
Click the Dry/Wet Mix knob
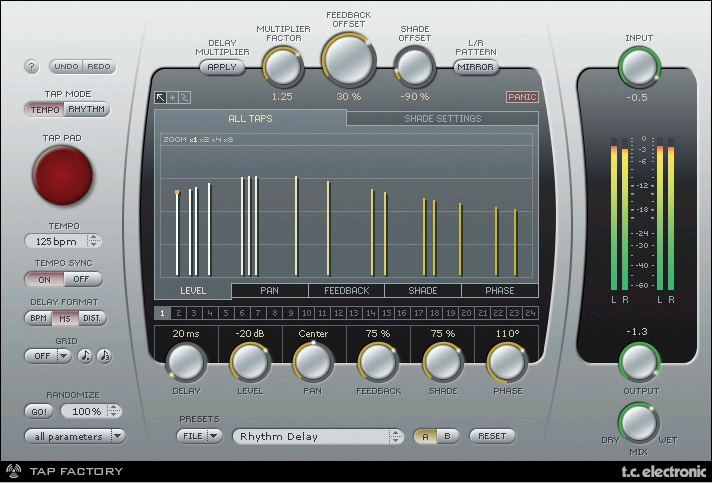[639, 423]
